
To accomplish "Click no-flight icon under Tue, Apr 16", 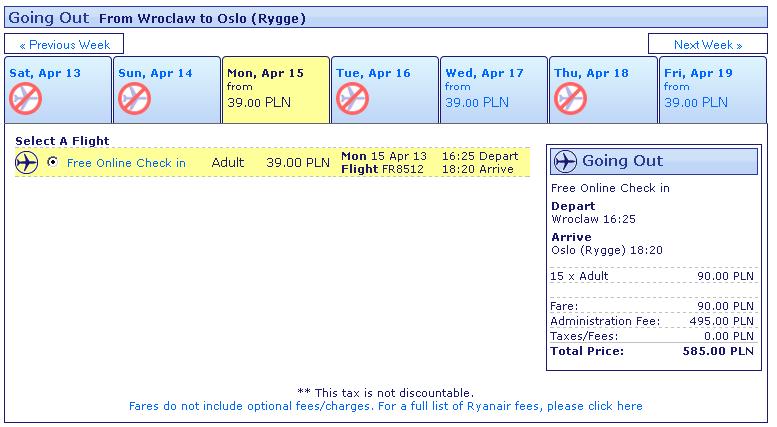I will coord(352,99).
